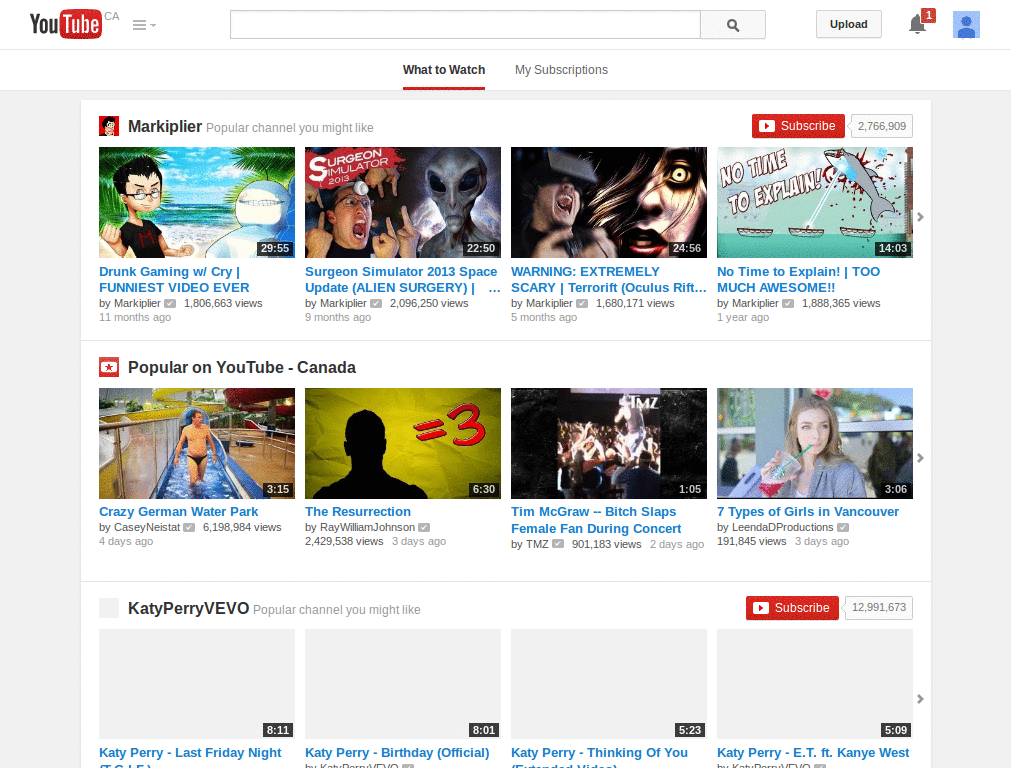Click verified badge next to RayWilliamJohnson
The image size is (1024, 768).
(424, 528)
